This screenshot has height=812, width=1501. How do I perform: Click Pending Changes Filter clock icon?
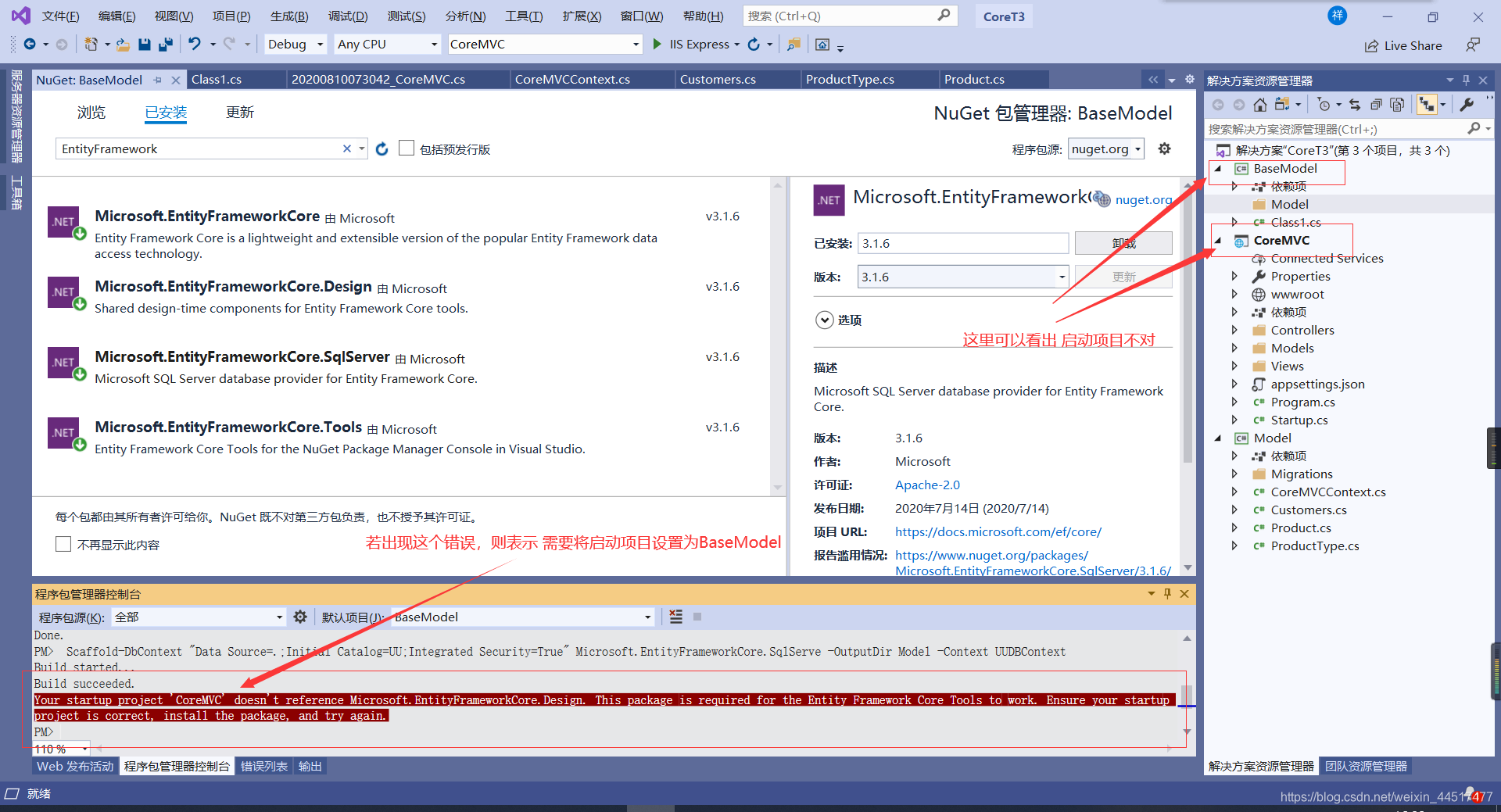coord(1324,105)
